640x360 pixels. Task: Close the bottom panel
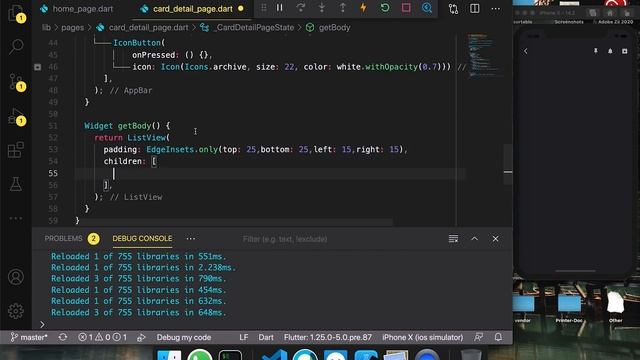pos(495,239)
